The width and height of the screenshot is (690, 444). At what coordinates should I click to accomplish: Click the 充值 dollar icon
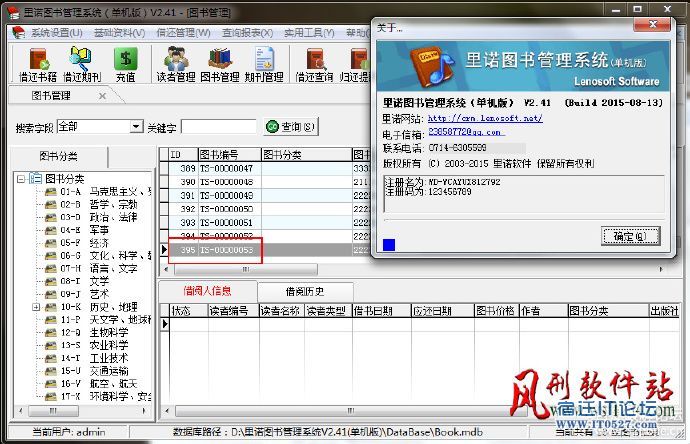[x=125, y=65]
